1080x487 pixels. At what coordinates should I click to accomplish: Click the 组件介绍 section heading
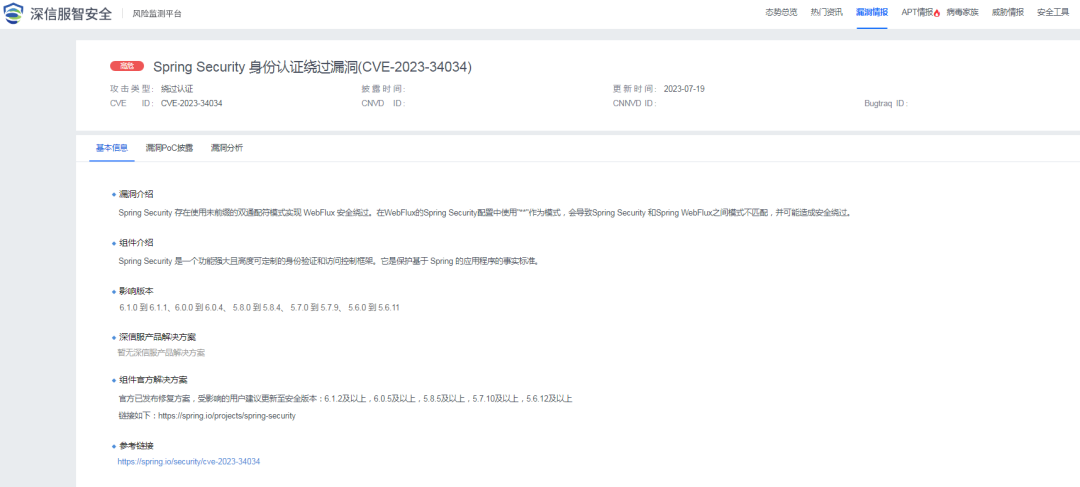pos(136,242)
